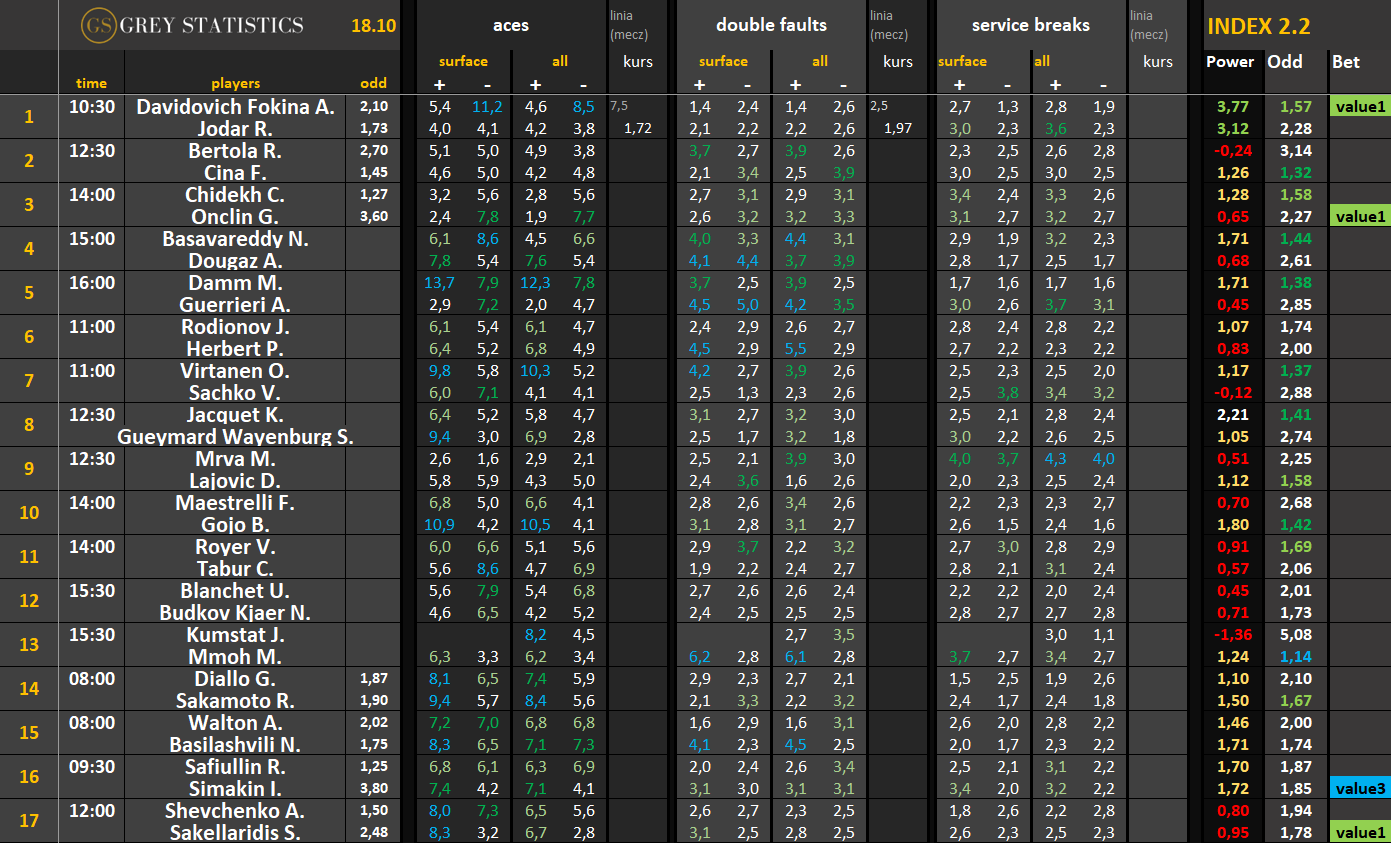Select the 16:00 time cell

pos(91,282)
